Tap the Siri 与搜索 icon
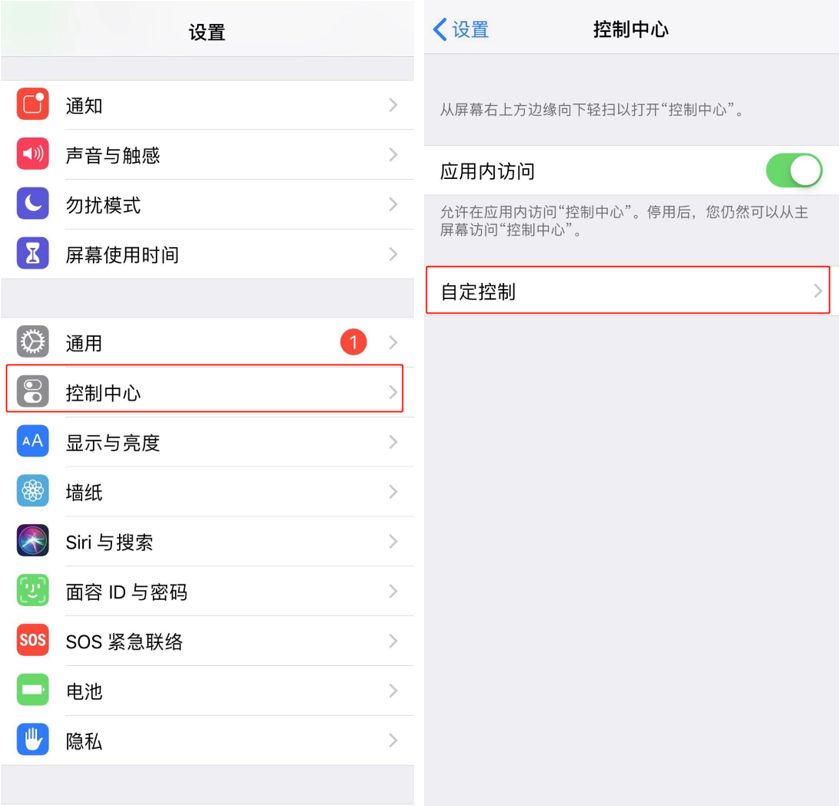840x806 pixels. 33,541
